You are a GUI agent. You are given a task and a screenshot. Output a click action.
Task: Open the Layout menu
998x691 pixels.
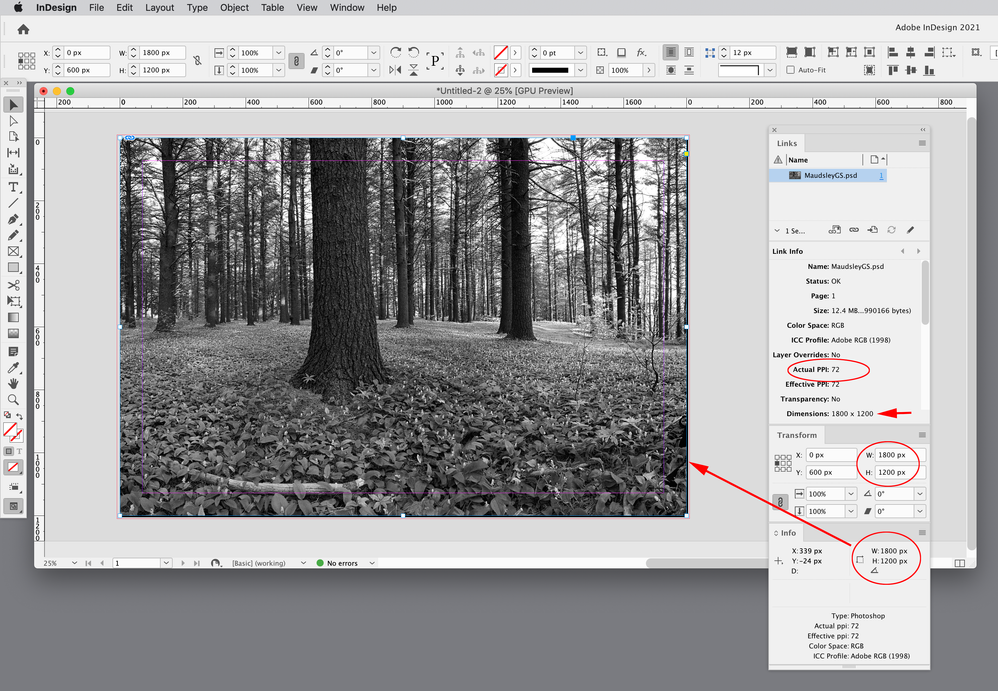[x=159, y=7]
